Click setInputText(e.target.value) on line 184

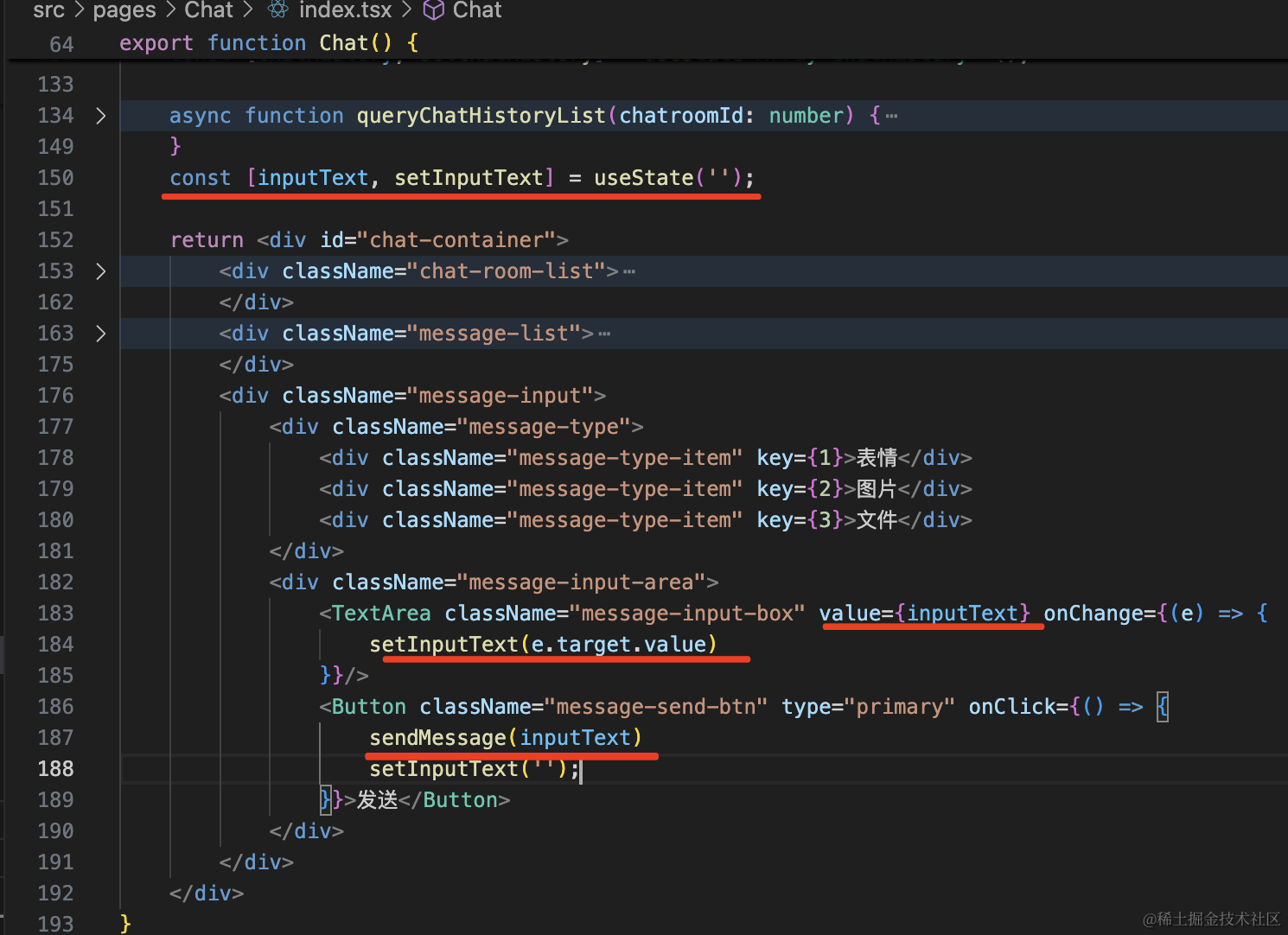543,645
